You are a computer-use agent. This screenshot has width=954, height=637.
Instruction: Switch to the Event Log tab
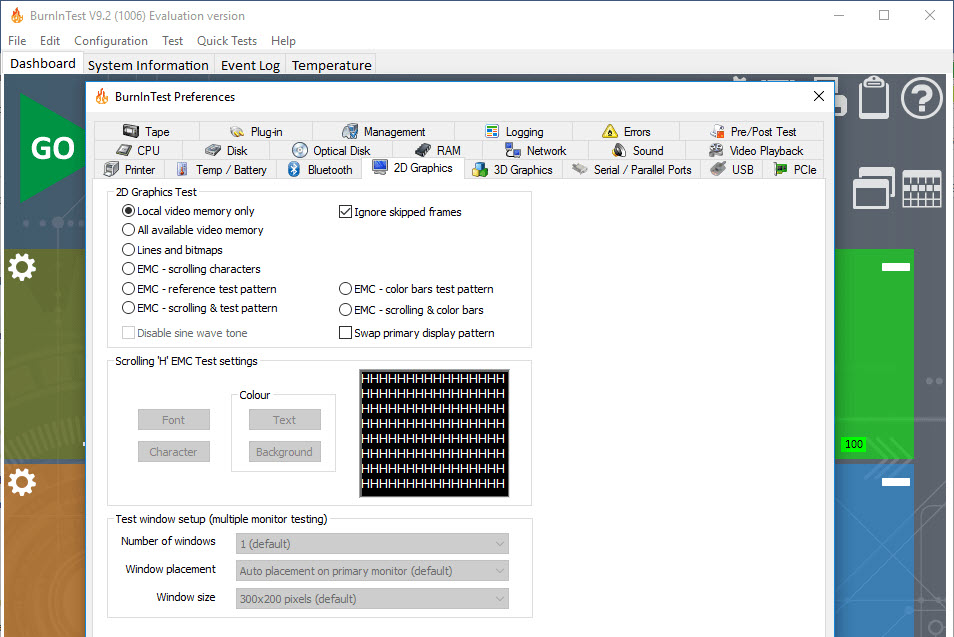coord(250,65)
